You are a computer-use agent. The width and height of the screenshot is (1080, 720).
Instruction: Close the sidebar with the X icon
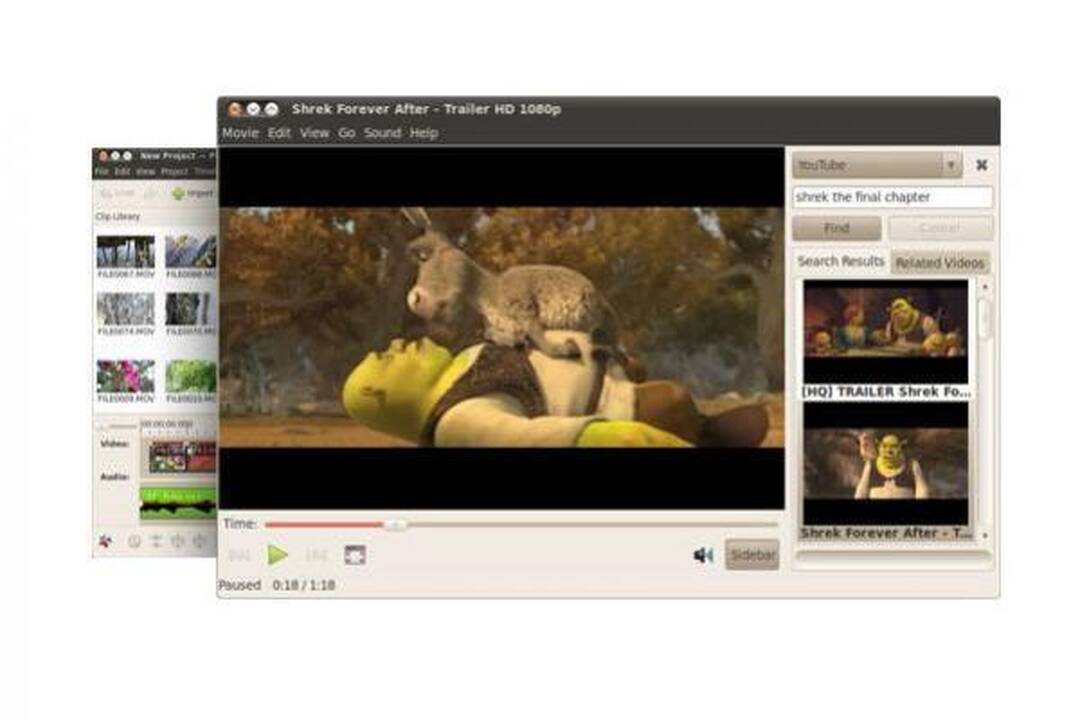pos(982,165)
